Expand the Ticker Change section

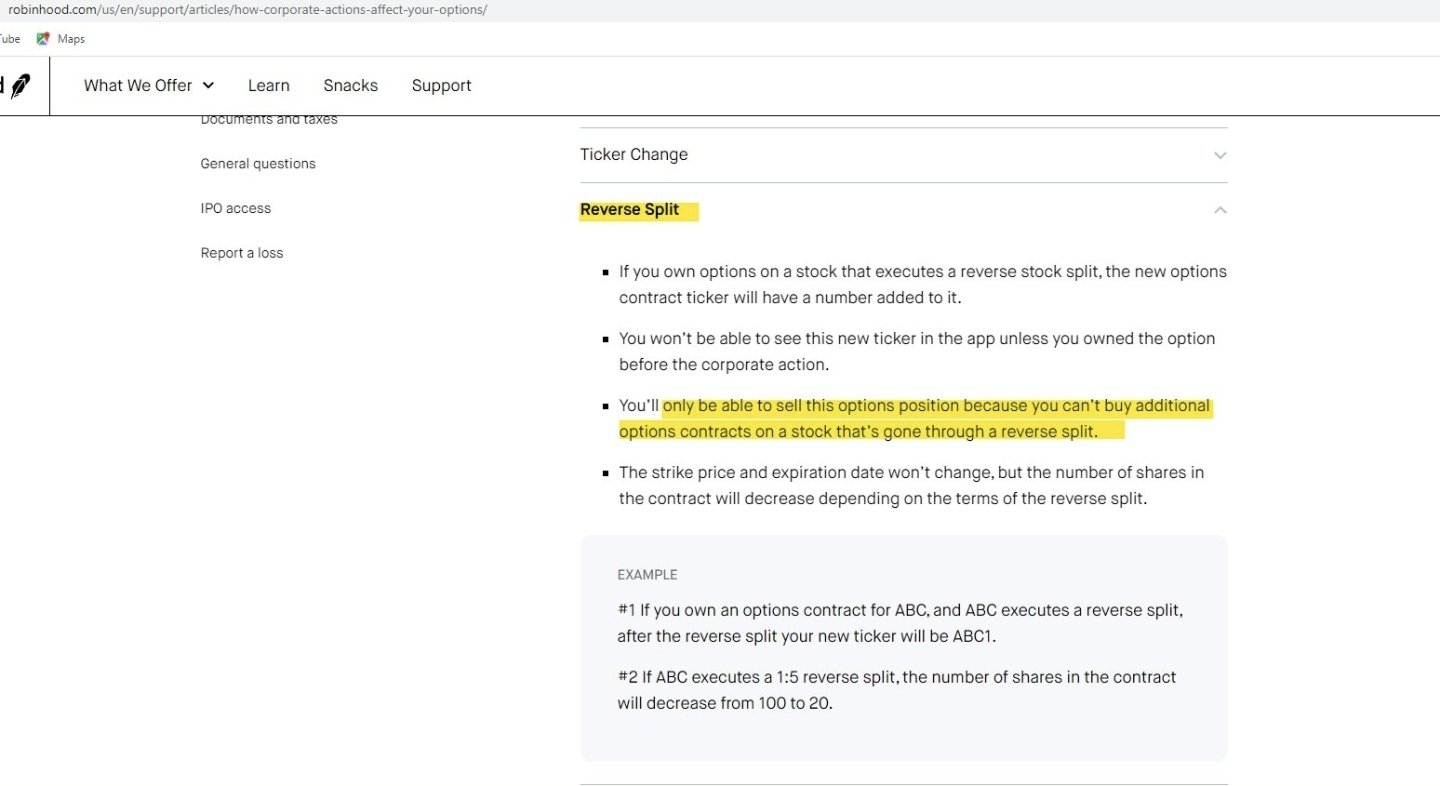[x=904, y=155]
